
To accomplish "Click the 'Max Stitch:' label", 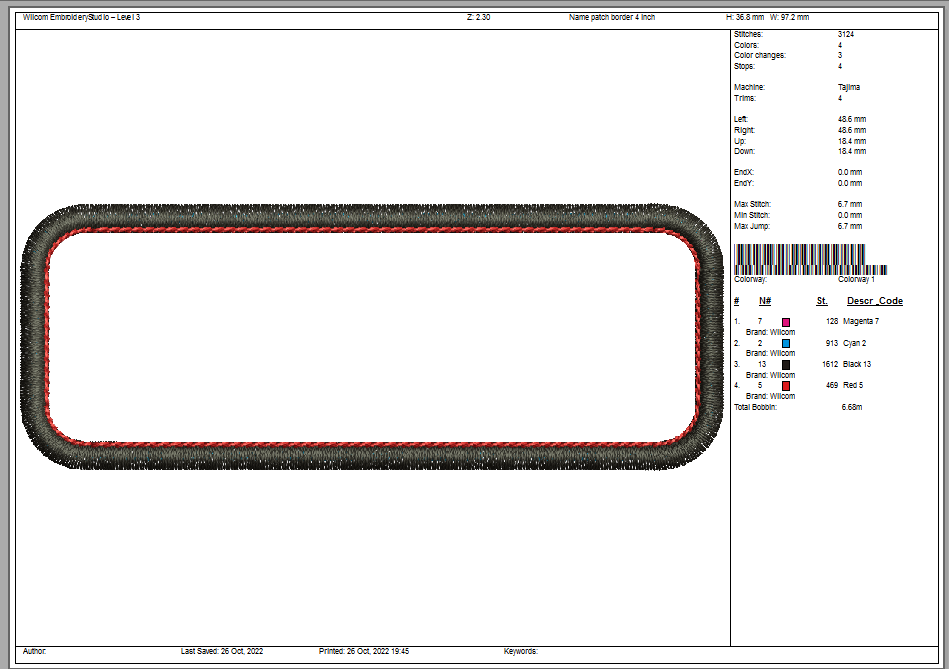I will click(752, 205).
